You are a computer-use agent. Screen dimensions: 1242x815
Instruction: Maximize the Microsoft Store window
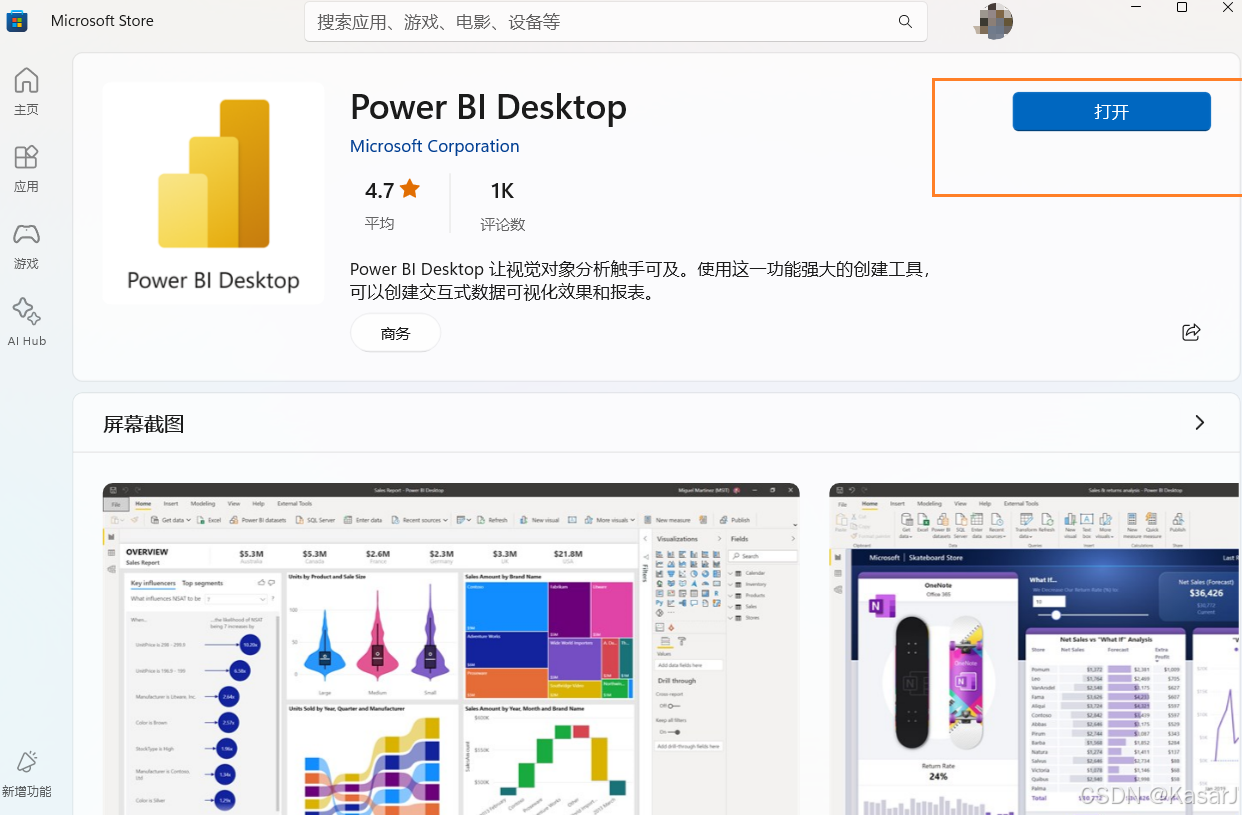(x=1181, y=8)
